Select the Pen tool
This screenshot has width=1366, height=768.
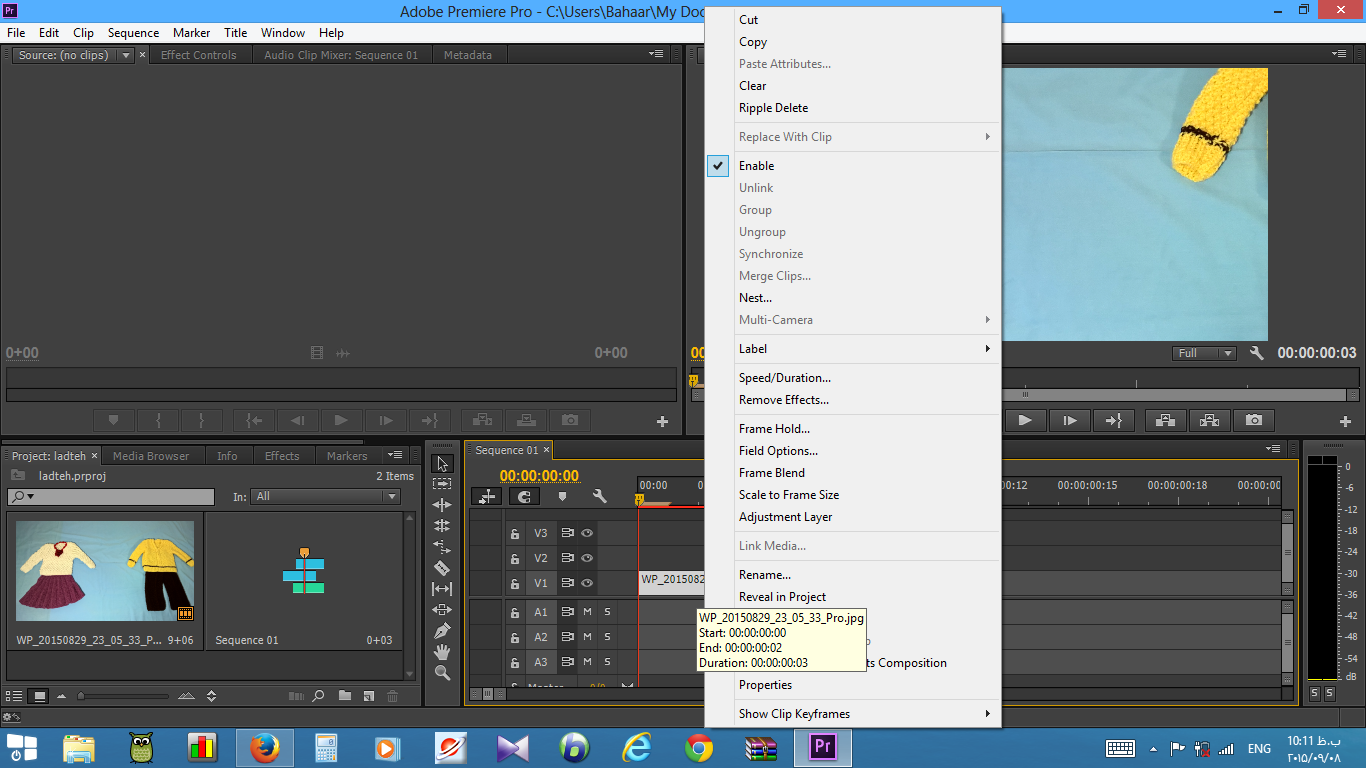click(x=442, y=631)
